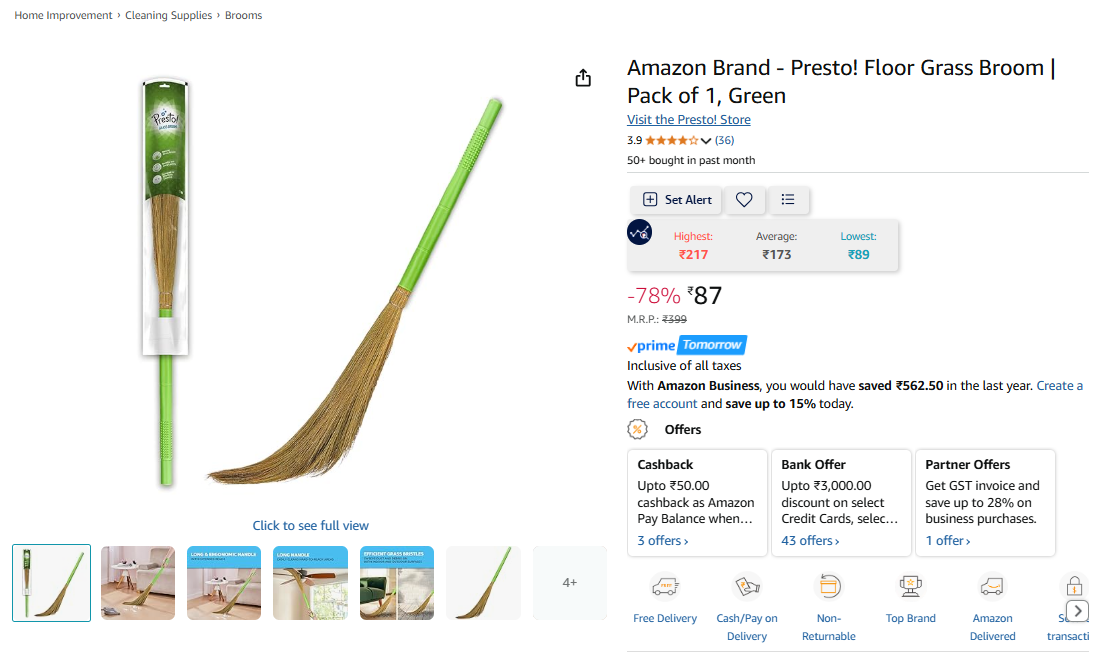Go to Home Improvement breadcrumb

[63, 16]
